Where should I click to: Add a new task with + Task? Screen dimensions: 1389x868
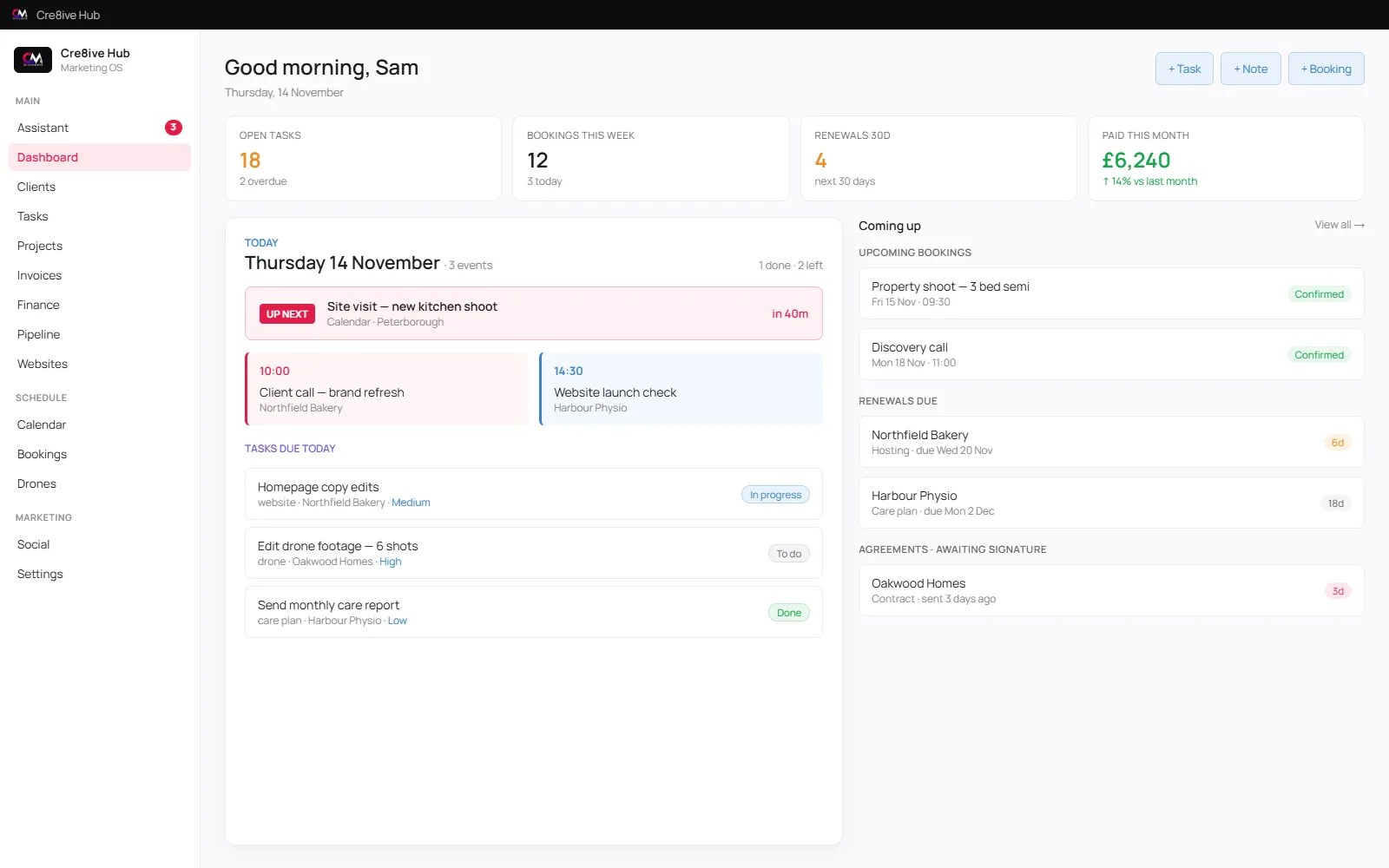tap(1184, 69)
